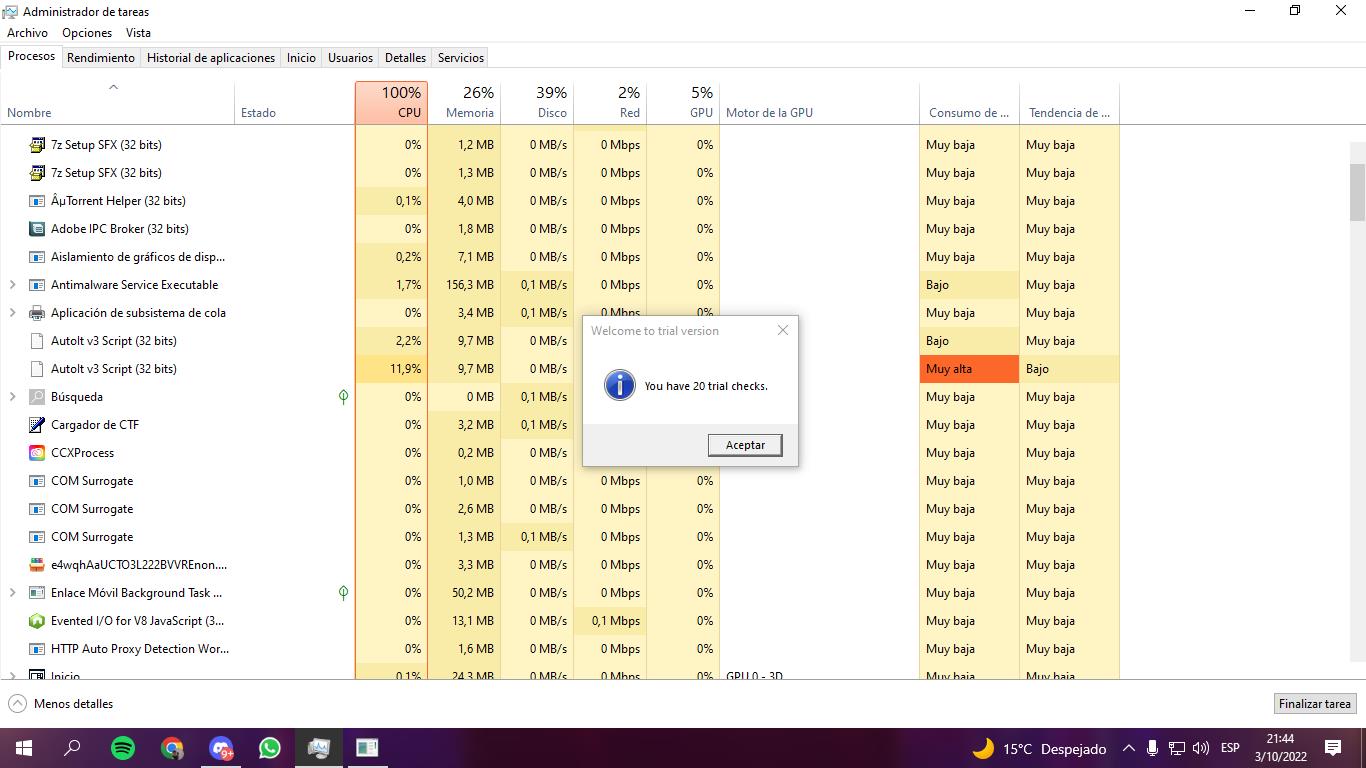Click the first 7z Setup SFX icon

[37, 145]
